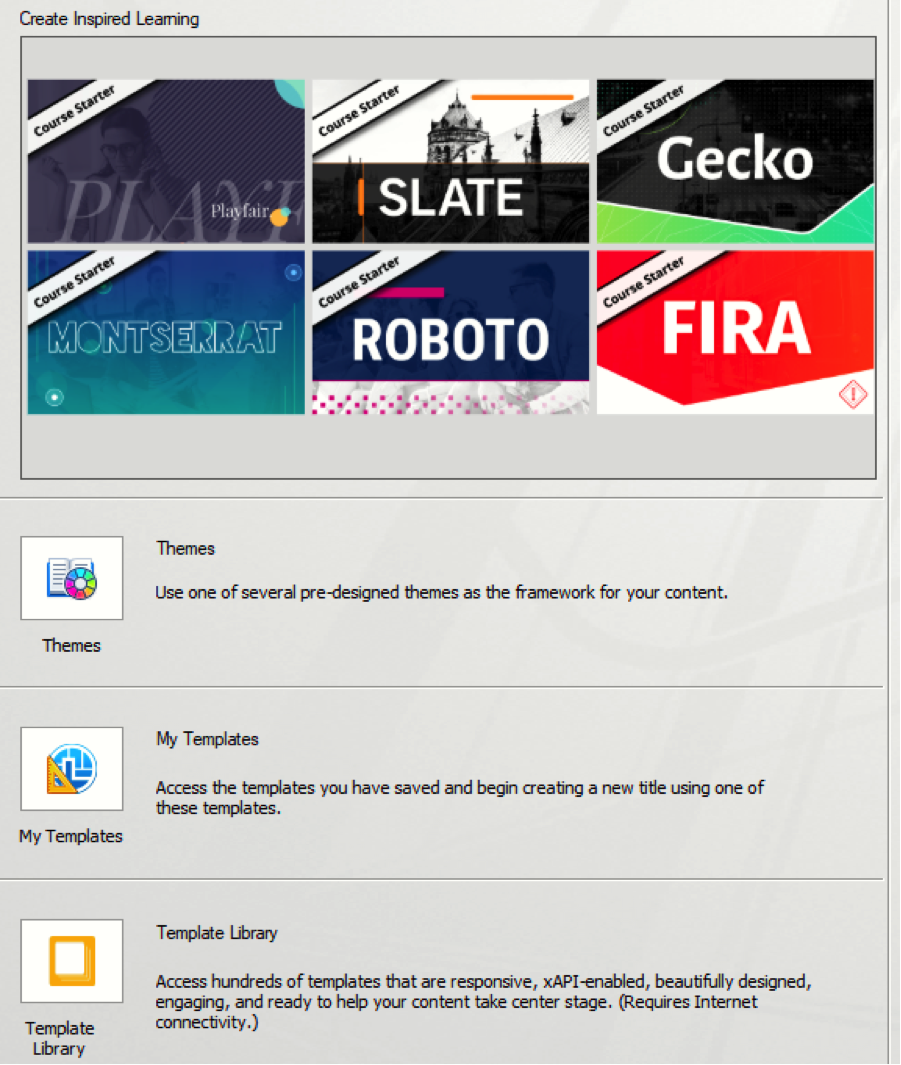Click the pre-designed themes description text

click(441, 592)
